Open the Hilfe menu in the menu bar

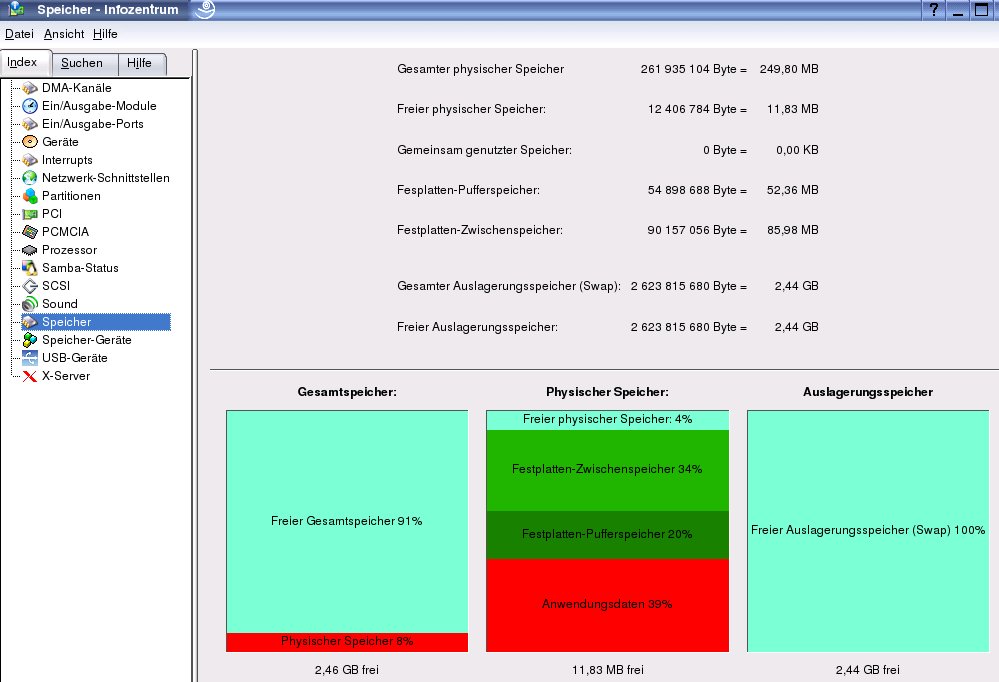click(105, 34)
